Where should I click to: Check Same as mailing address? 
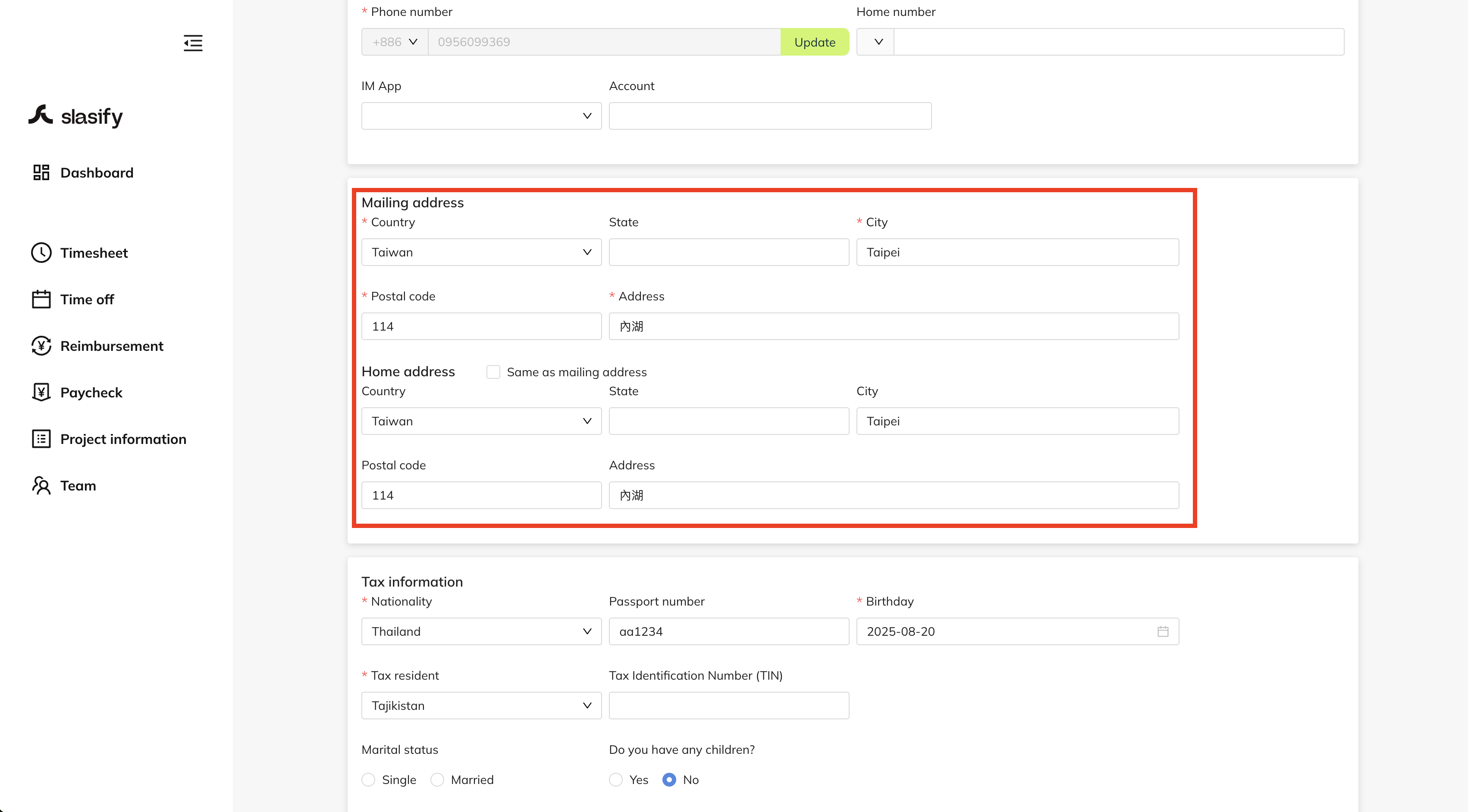[x=493, y=372]
